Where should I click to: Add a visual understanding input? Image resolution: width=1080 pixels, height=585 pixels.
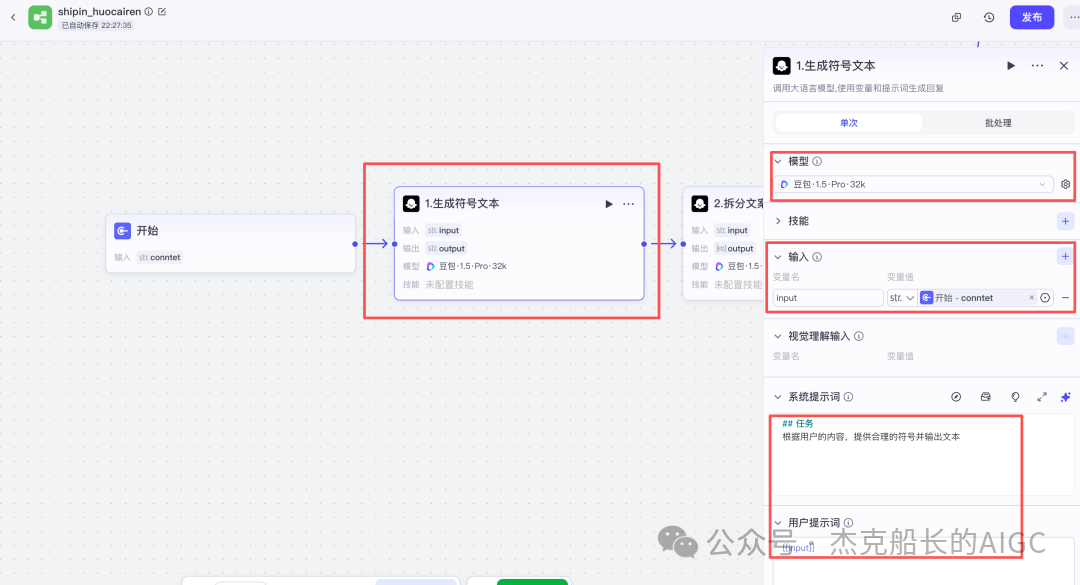pos(1065,336)
